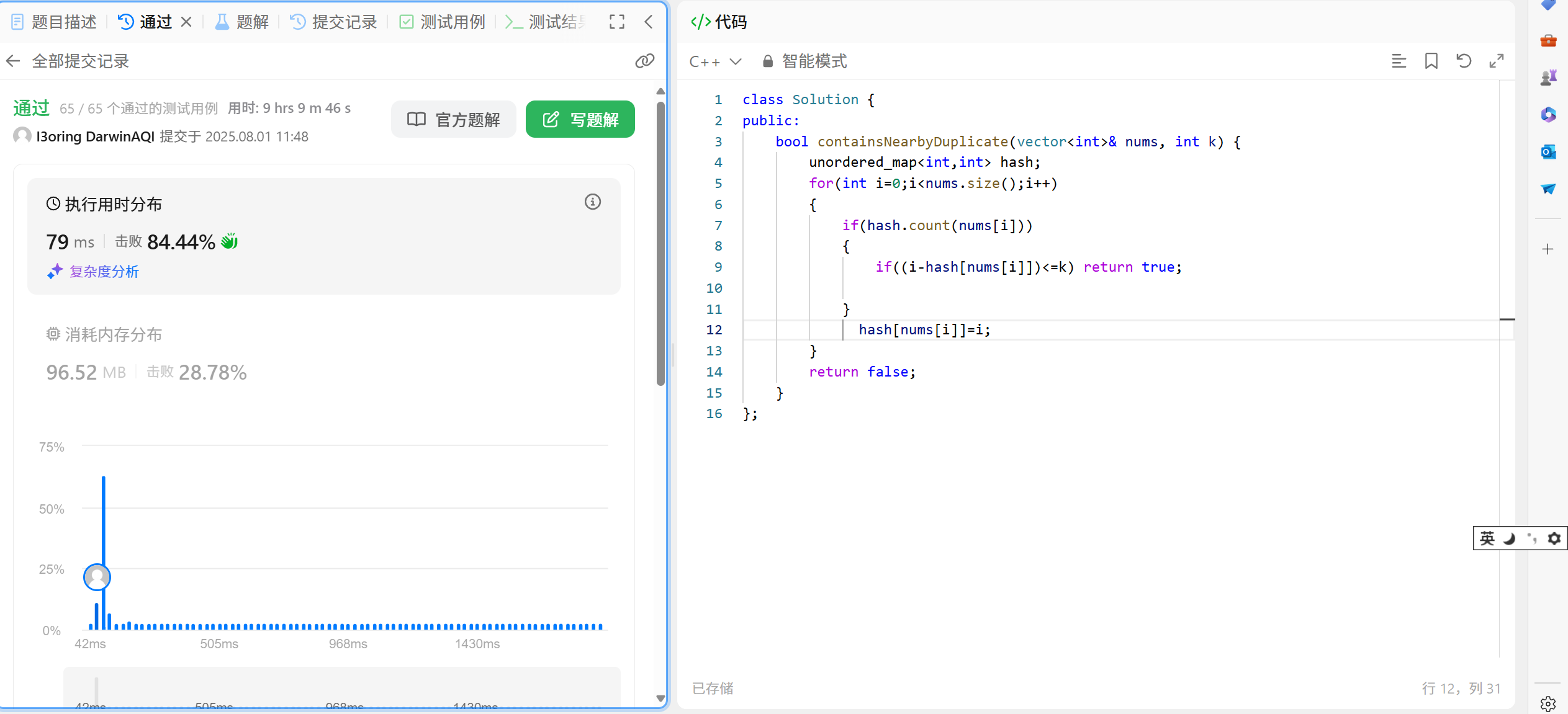Copy the submission link icon

coord(645,61)
